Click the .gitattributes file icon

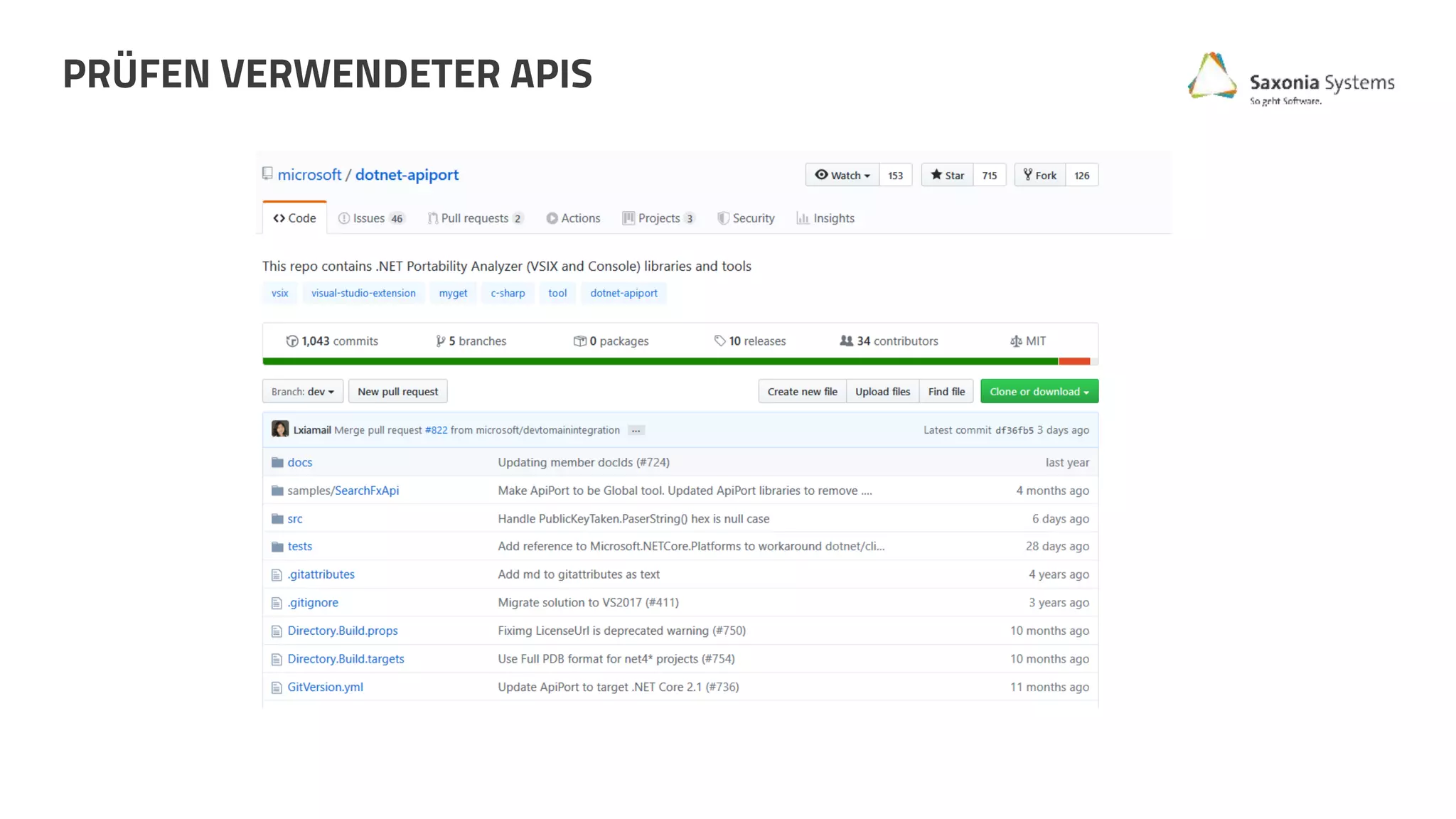(277, 575)
